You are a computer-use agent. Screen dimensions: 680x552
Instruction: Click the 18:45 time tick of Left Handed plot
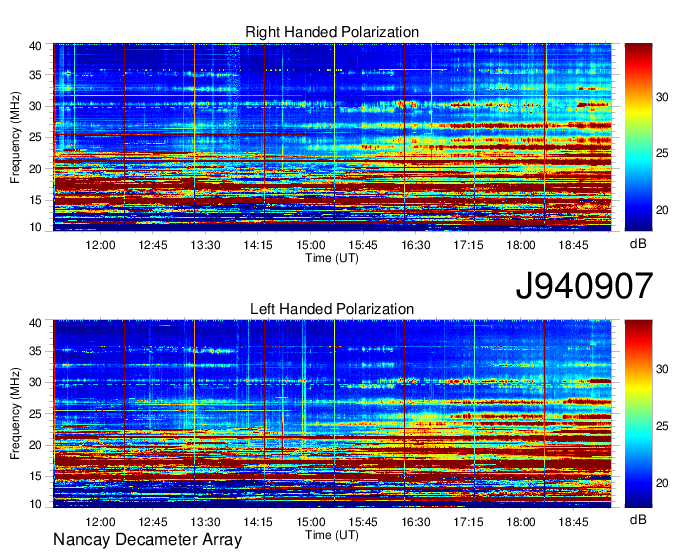(573, 522)
